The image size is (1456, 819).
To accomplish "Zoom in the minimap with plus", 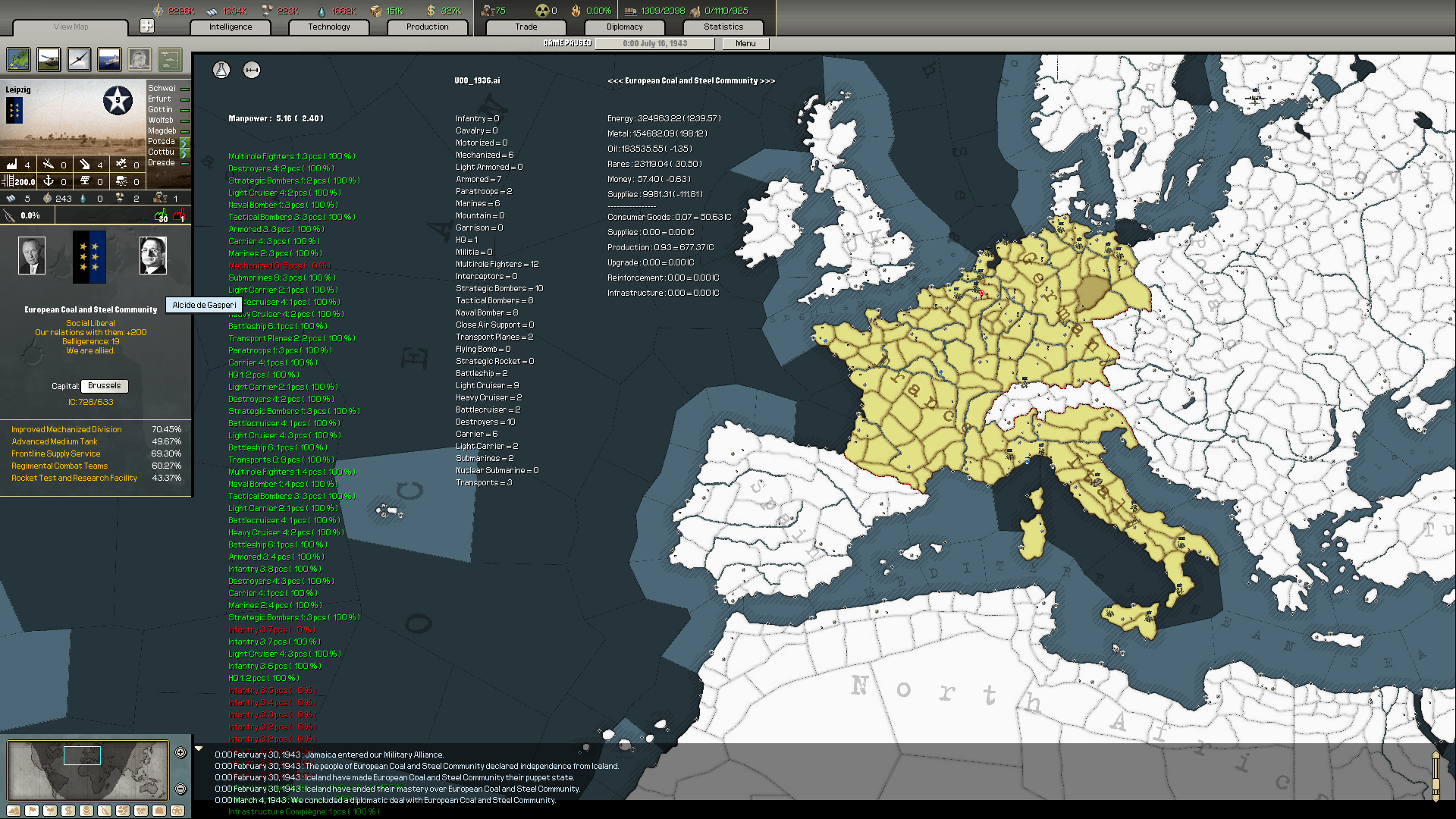I will click(x=180, y=752).
